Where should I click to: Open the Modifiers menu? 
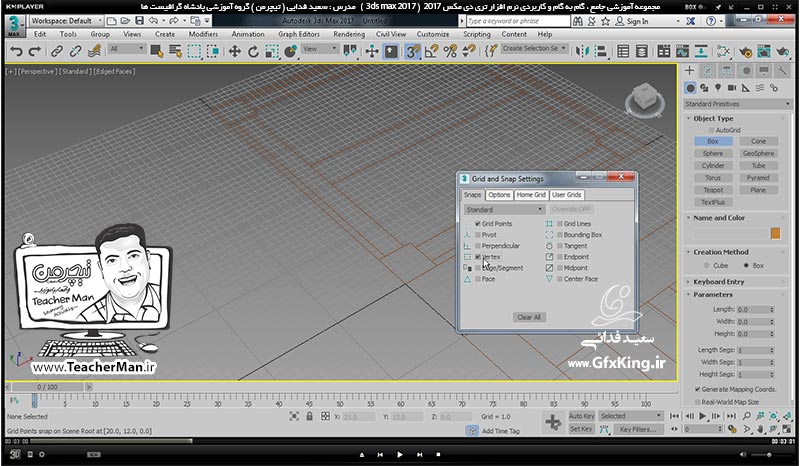tap(203, 34)
